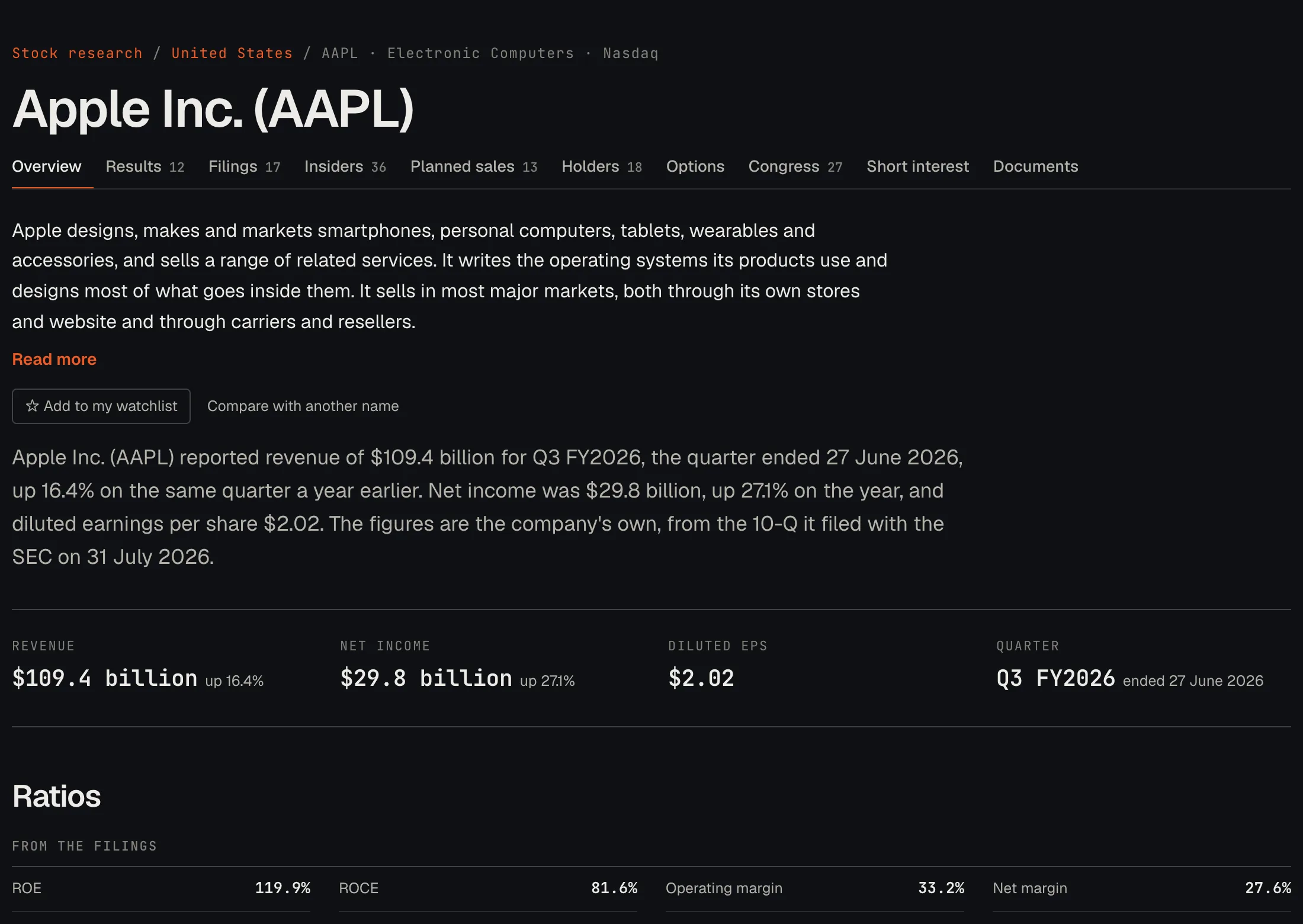Go to the Planned sales tab
Viewport: 1303px width, 924px height.
click(x=474, y=166)
